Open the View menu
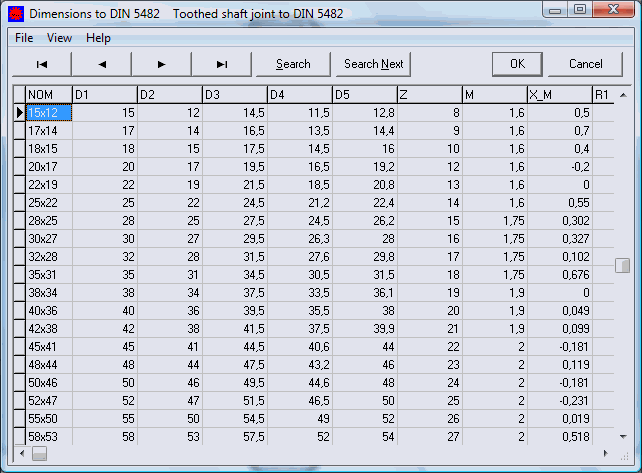The width and height of the screenshot is (642, 473). pyautogui.click(x=59, y=38)
